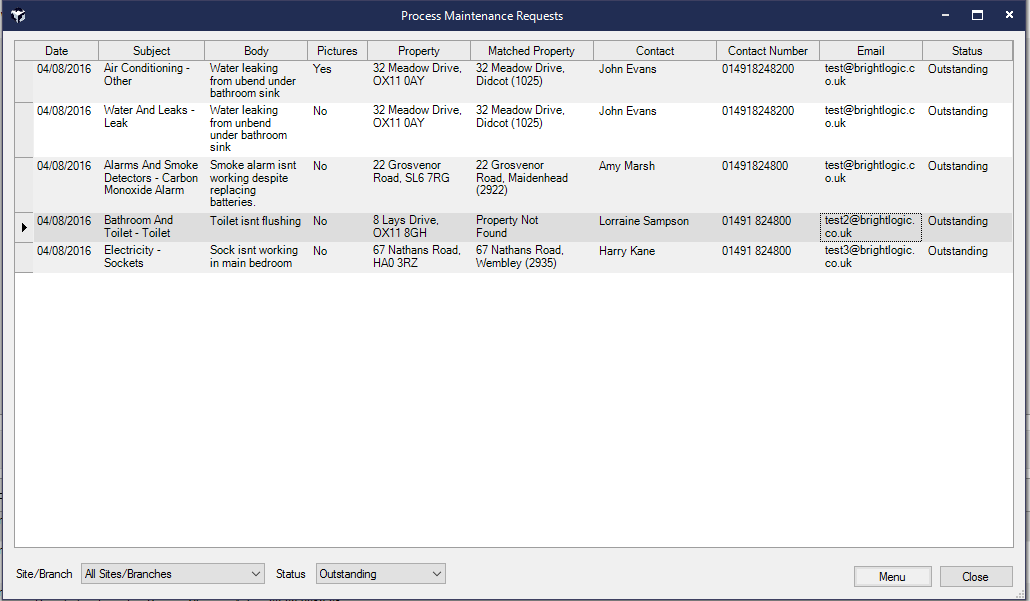Select row header of first request
Viewport: 1030px width, 601px height.
pyautogui.click(x=24, y=81)
